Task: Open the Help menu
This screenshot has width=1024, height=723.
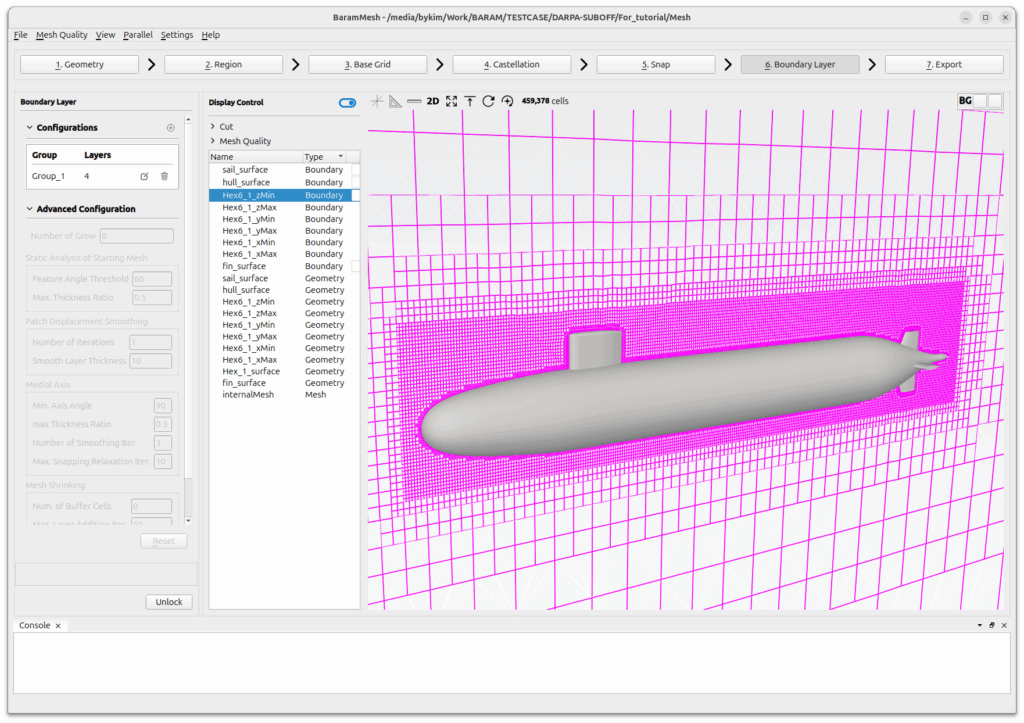Action: point(210,35)
